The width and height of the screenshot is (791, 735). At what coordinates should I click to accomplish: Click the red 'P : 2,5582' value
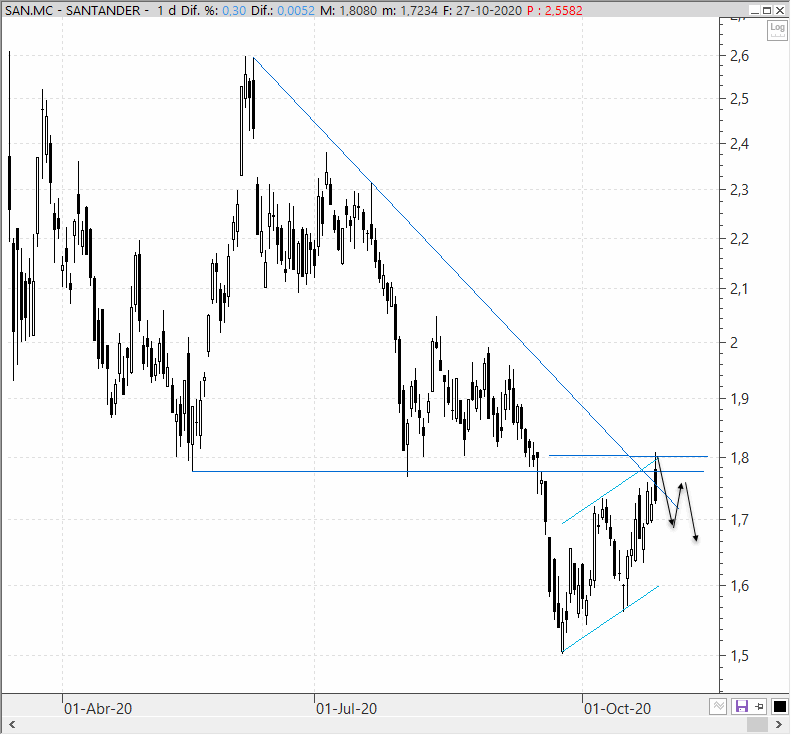(554, 10)
